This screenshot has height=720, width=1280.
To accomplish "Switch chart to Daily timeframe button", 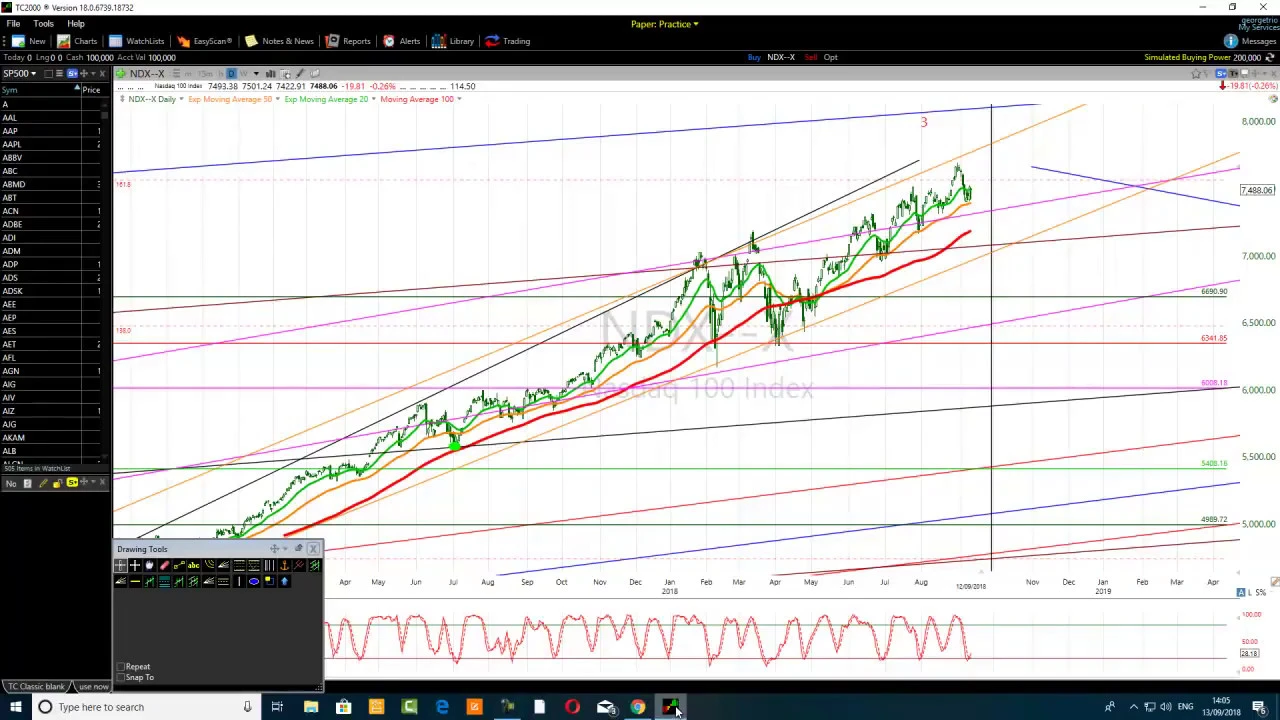I will click(x=231, y=73).
